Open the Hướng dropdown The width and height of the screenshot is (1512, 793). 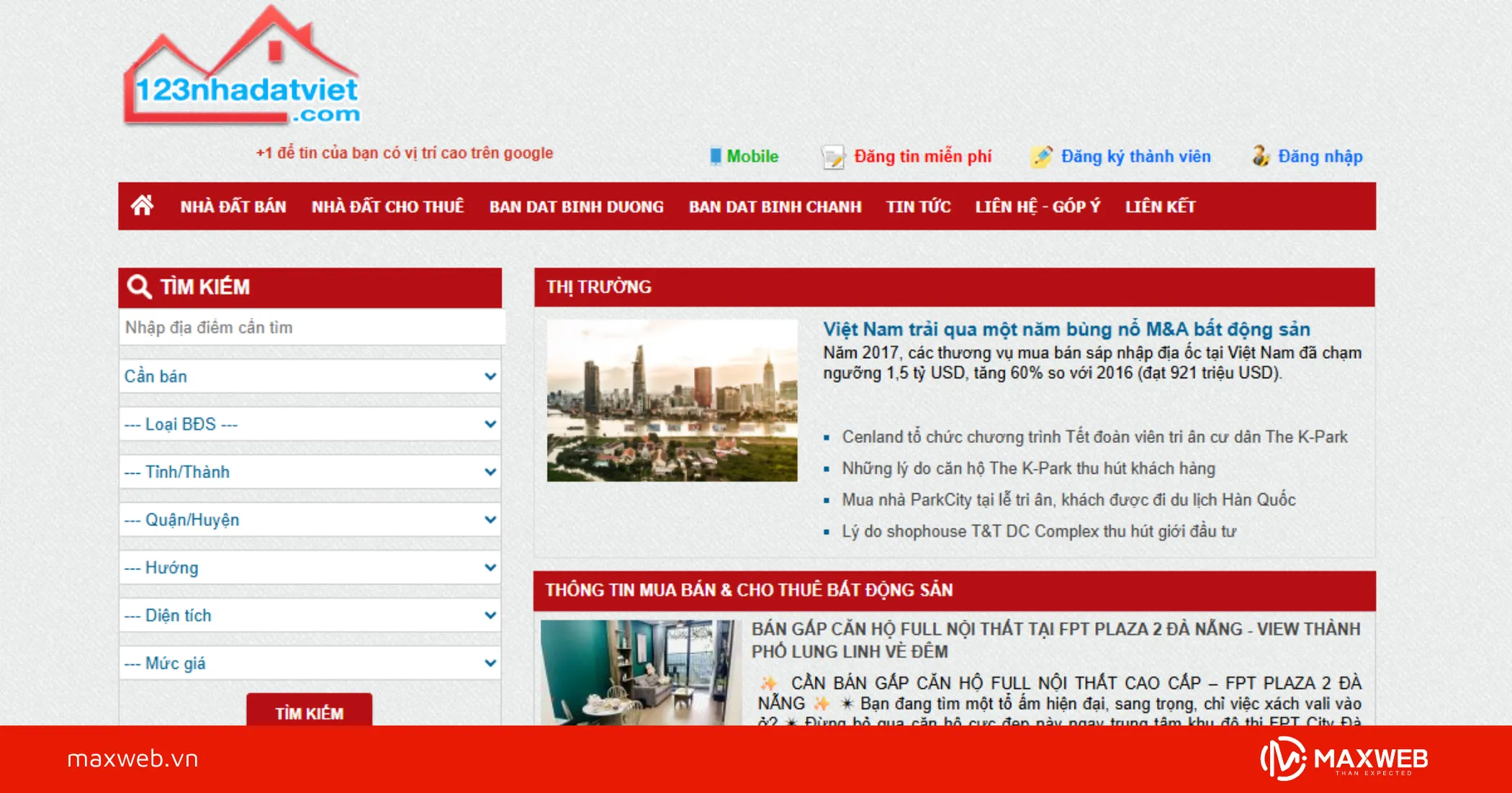click(310, 568)
